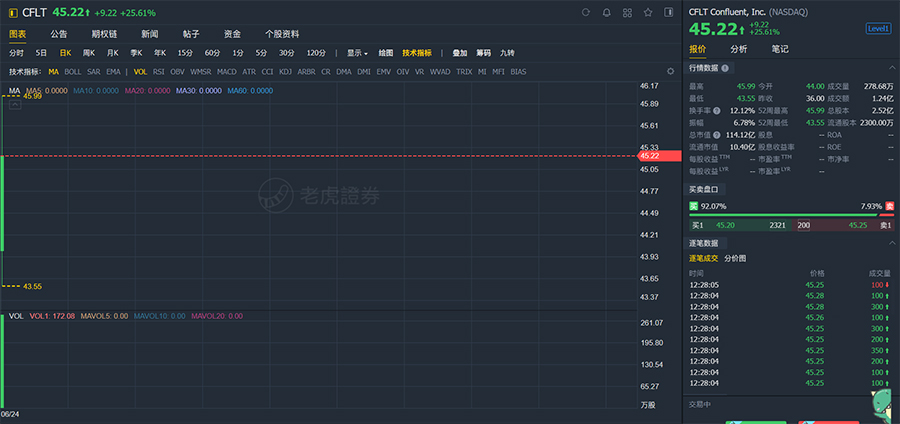The width and height of the screenshot is (900, 424).
Task: Switch to 分价图 view
Action: (x=735, y=258)
